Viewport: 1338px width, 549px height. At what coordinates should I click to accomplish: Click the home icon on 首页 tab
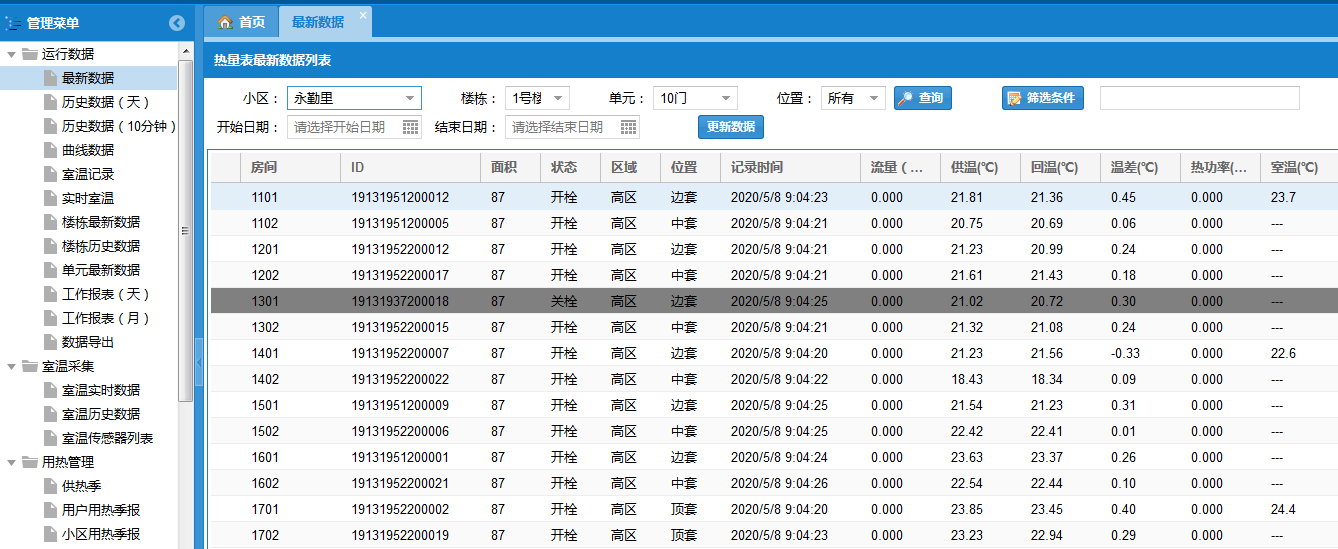[x=225, y=22]
